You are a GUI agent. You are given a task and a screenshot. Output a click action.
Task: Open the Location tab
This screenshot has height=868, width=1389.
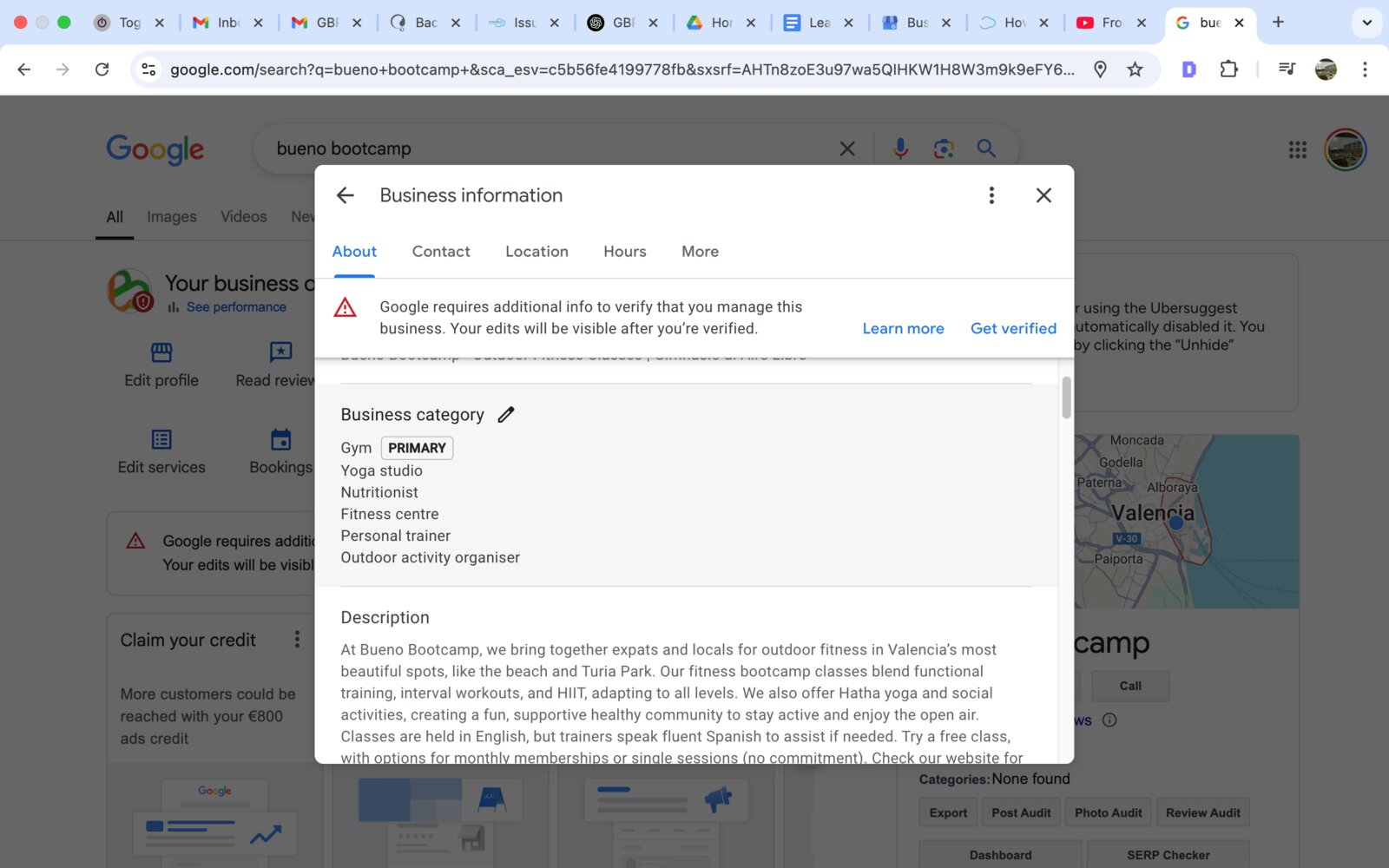[537, 252]
